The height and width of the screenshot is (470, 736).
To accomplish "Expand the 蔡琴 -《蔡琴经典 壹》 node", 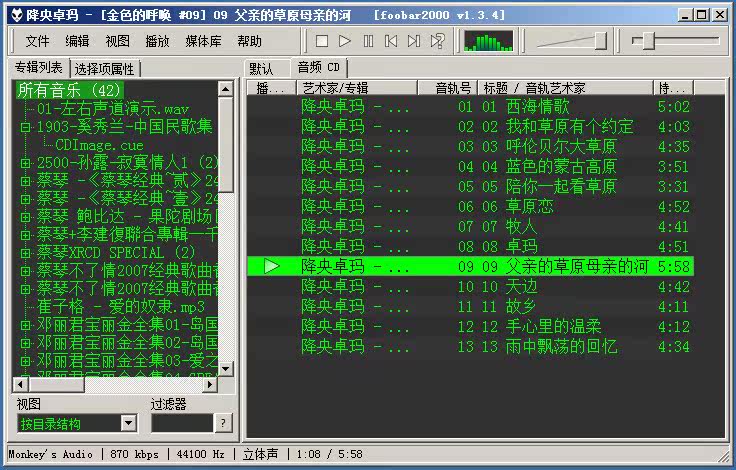I will point(25,199).
